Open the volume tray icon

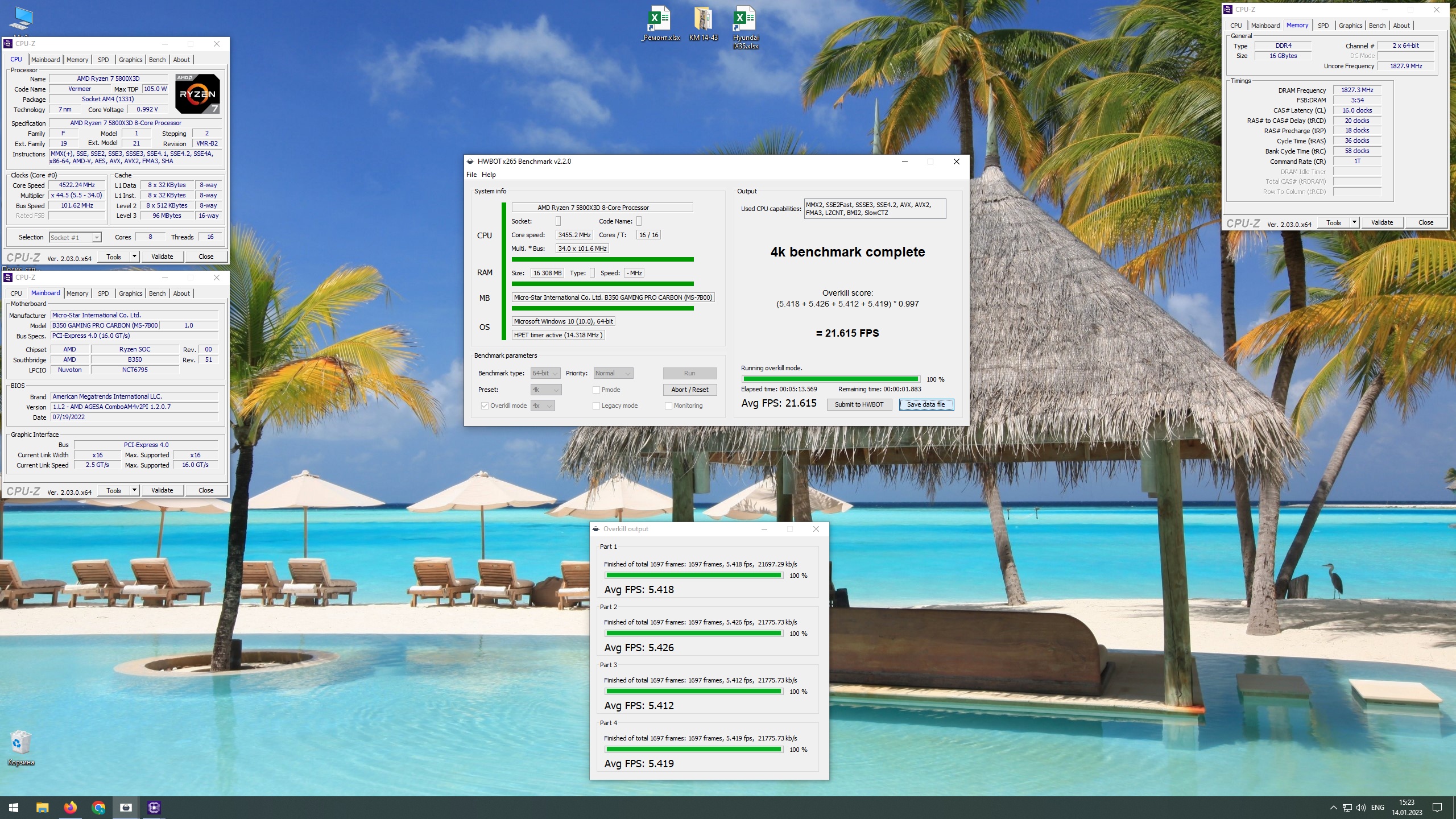point(1361,808)
